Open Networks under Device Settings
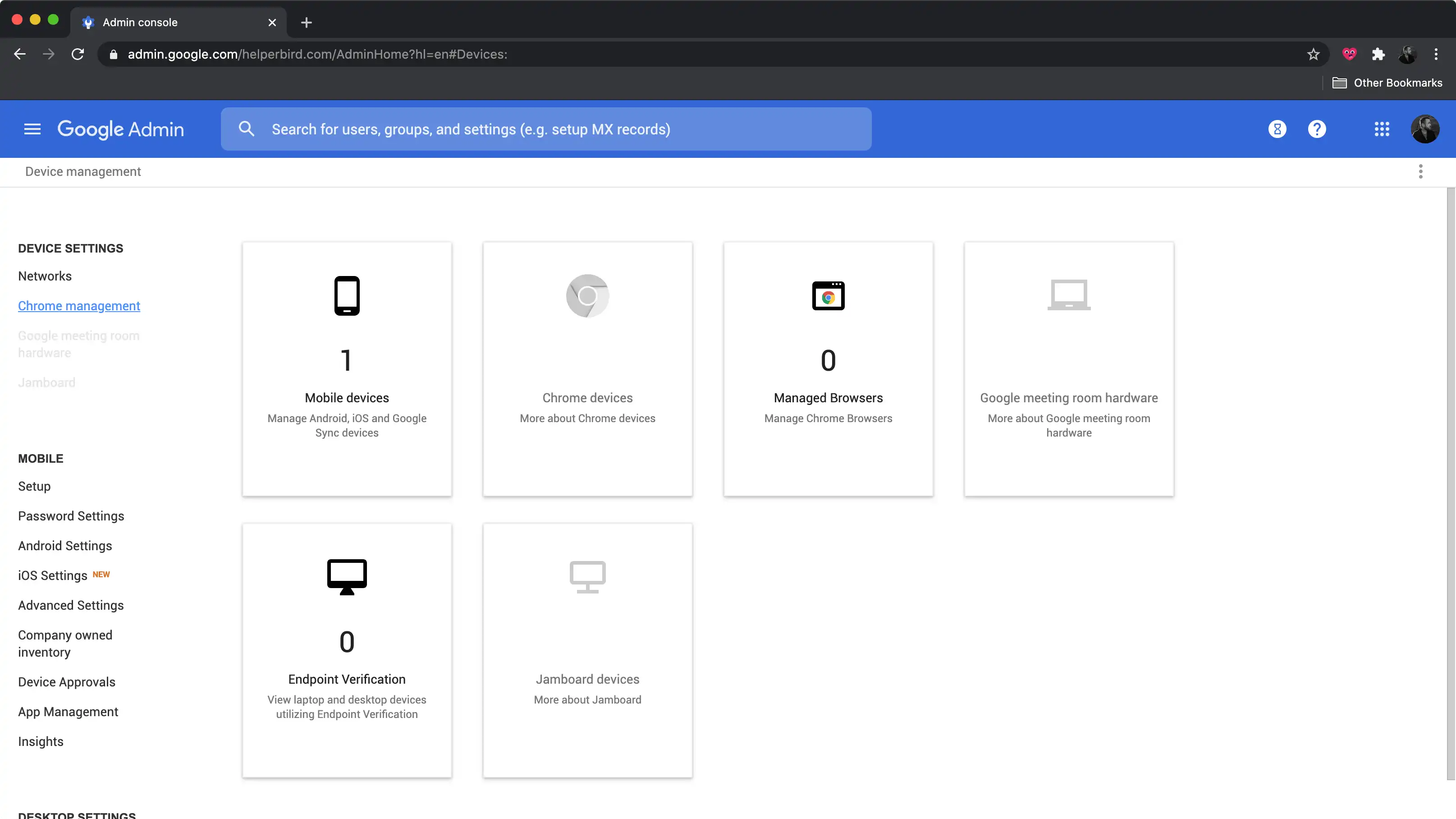Viewport: 1456px width, 819px height. pos(45,276)
